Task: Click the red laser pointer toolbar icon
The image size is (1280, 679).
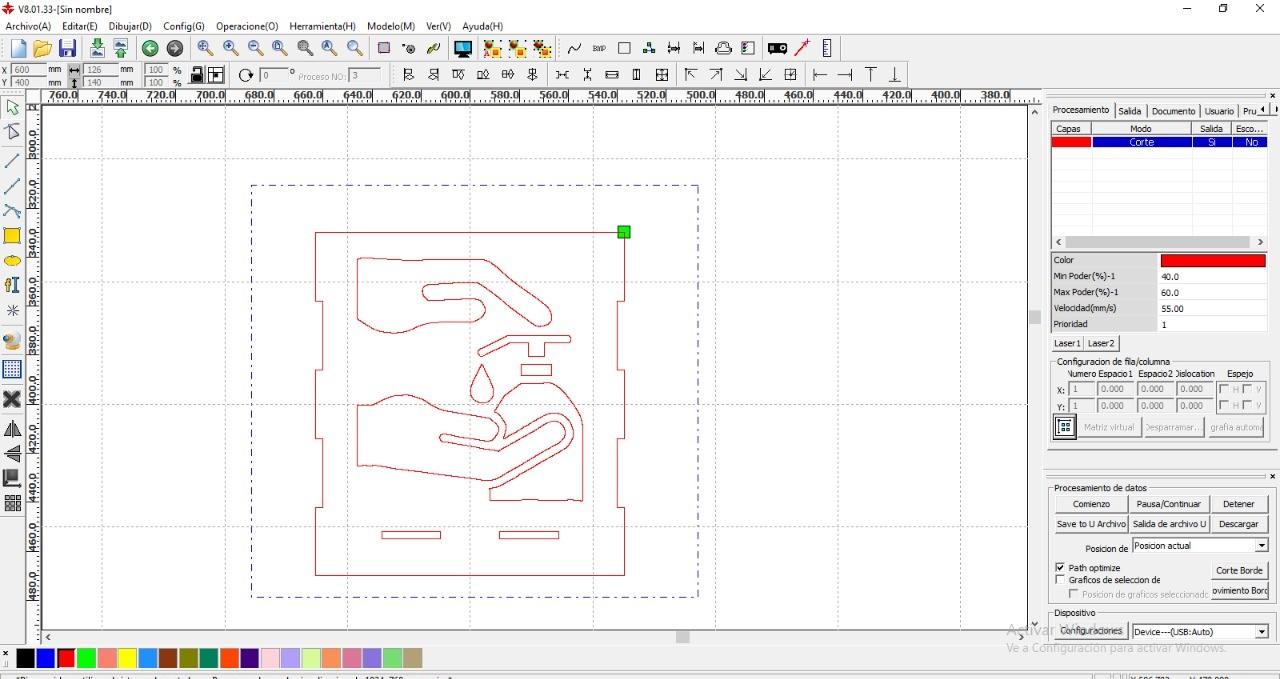Action: coord(802,48)
